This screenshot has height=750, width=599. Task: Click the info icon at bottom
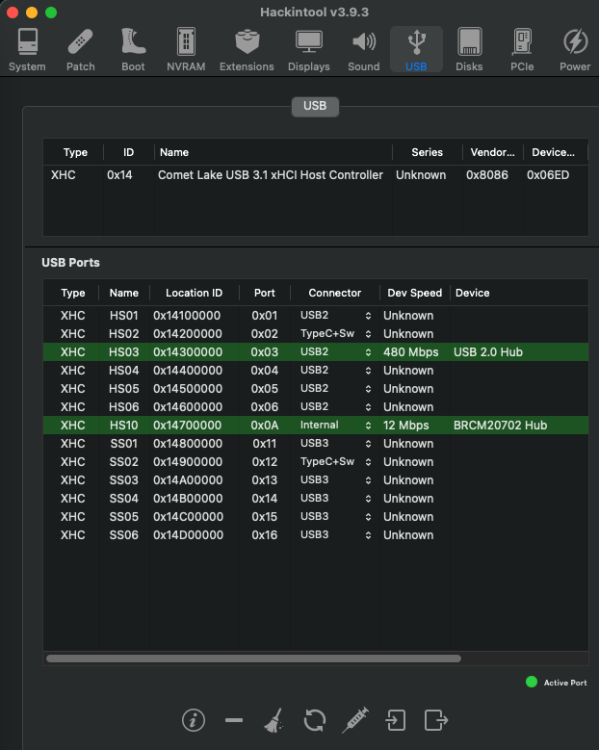point(193,720)
